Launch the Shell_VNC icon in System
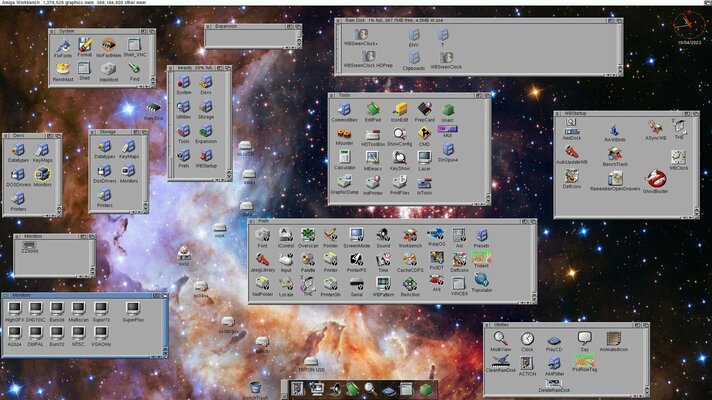 coord(134,44)
